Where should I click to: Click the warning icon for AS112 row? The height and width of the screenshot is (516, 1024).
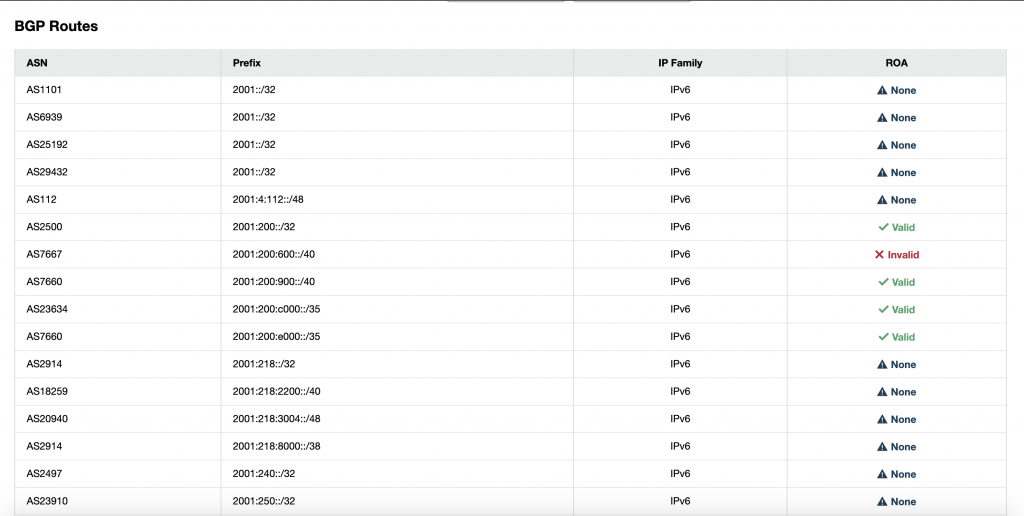(882, 200)
